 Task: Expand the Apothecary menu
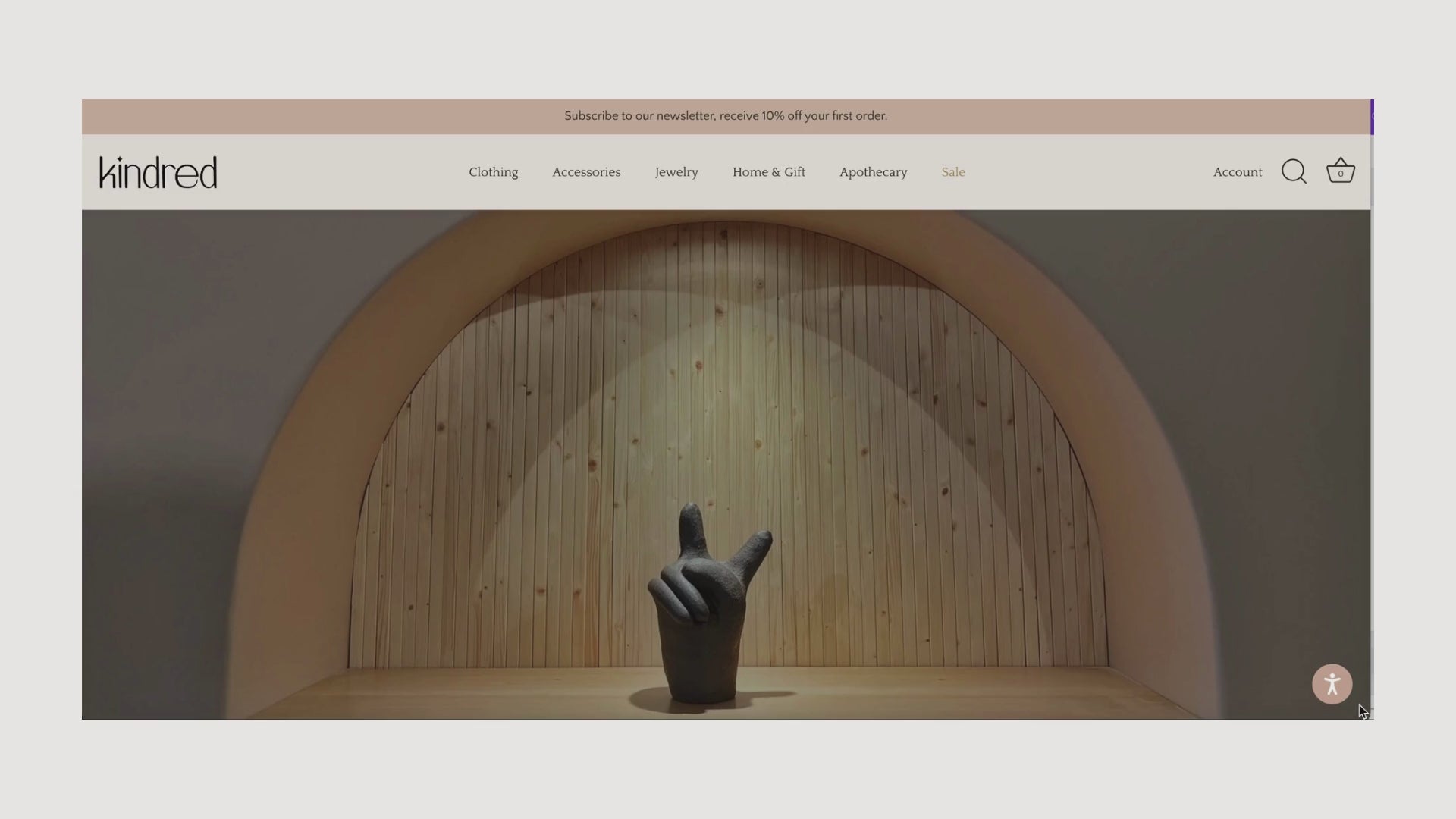873,172
